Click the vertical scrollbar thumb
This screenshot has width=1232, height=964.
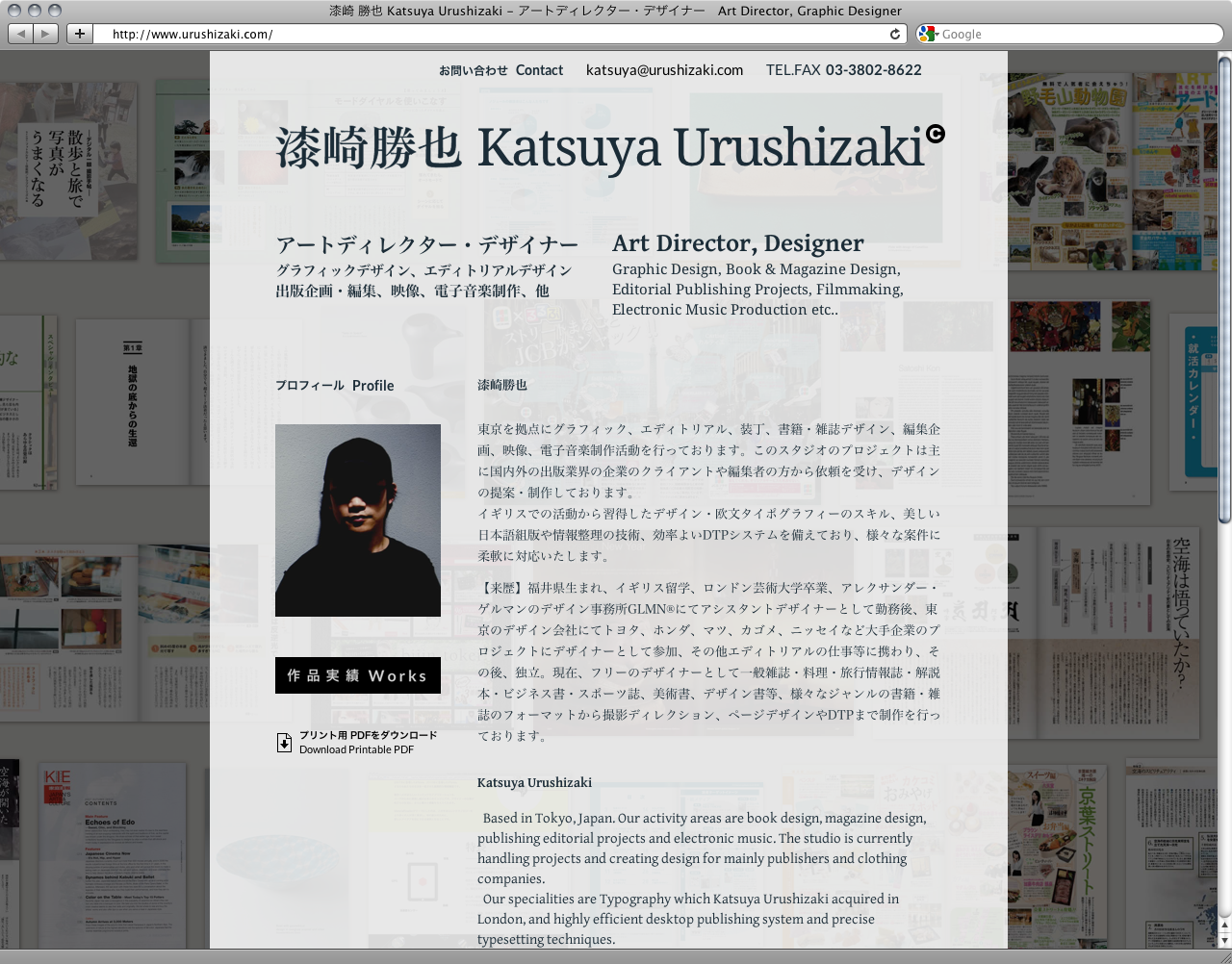(x=1224, y=289)
